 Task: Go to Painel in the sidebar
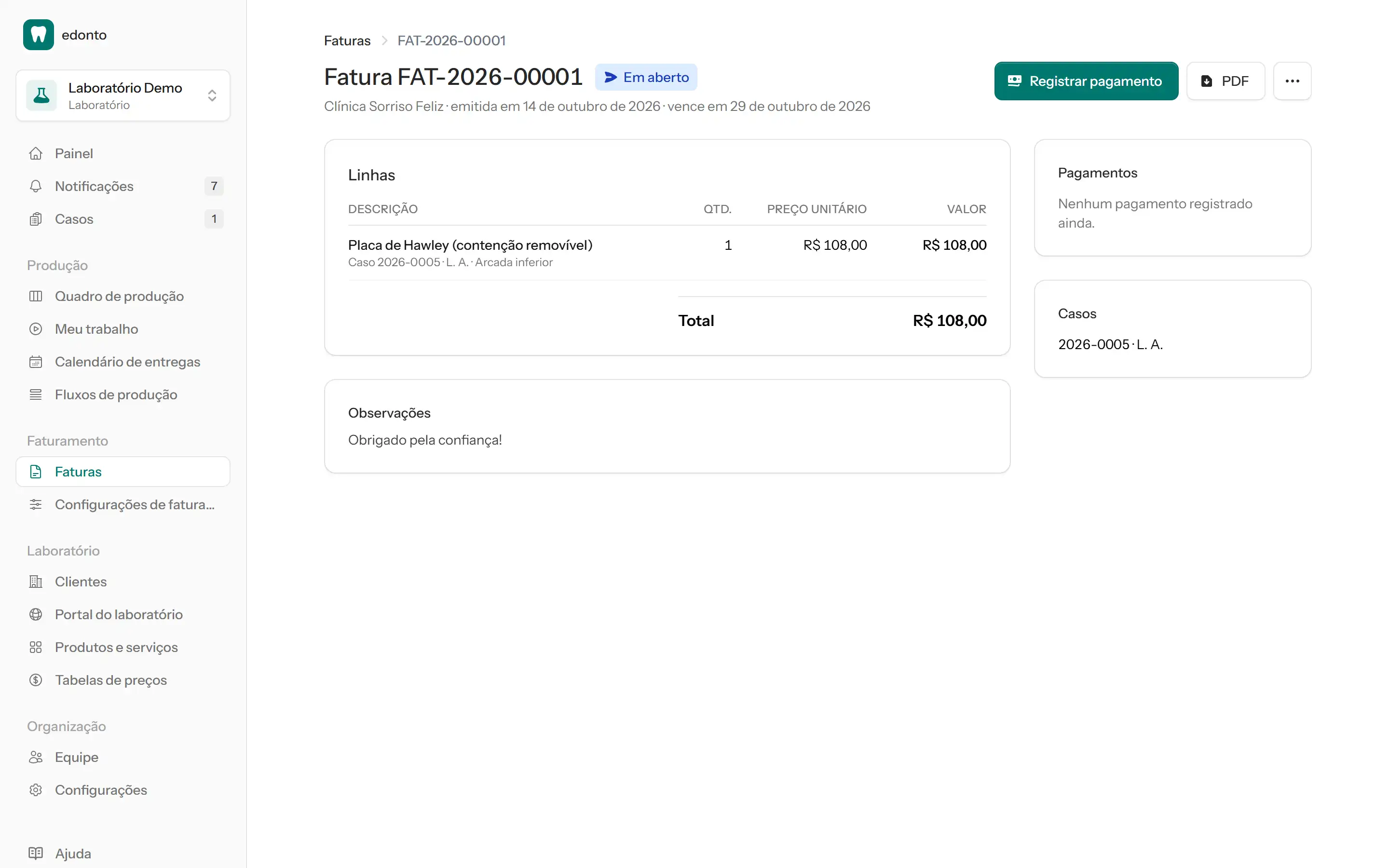pyautogui.click(x=123, y=153)
